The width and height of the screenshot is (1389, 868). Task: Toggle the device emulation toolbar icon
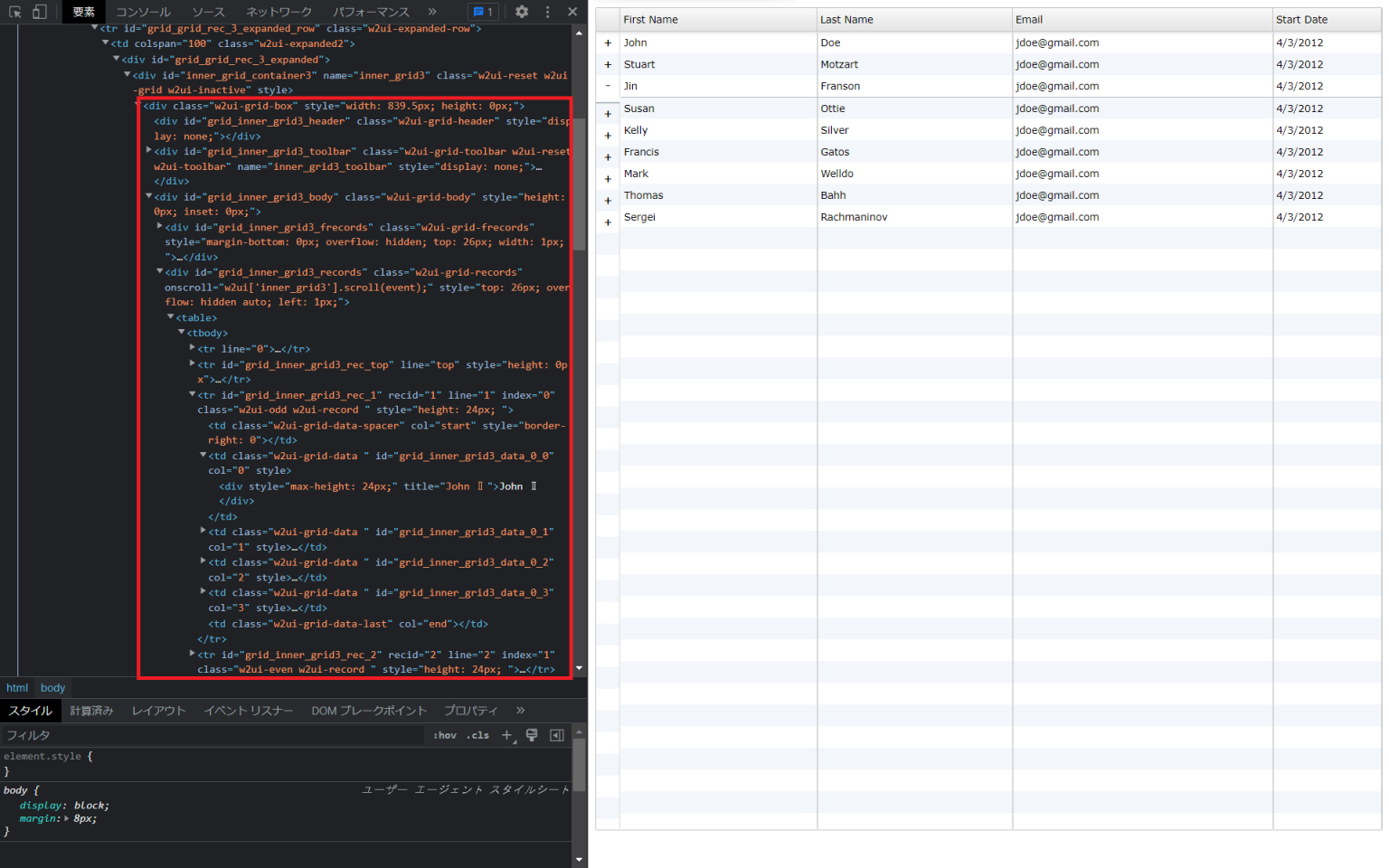[37, 12]
